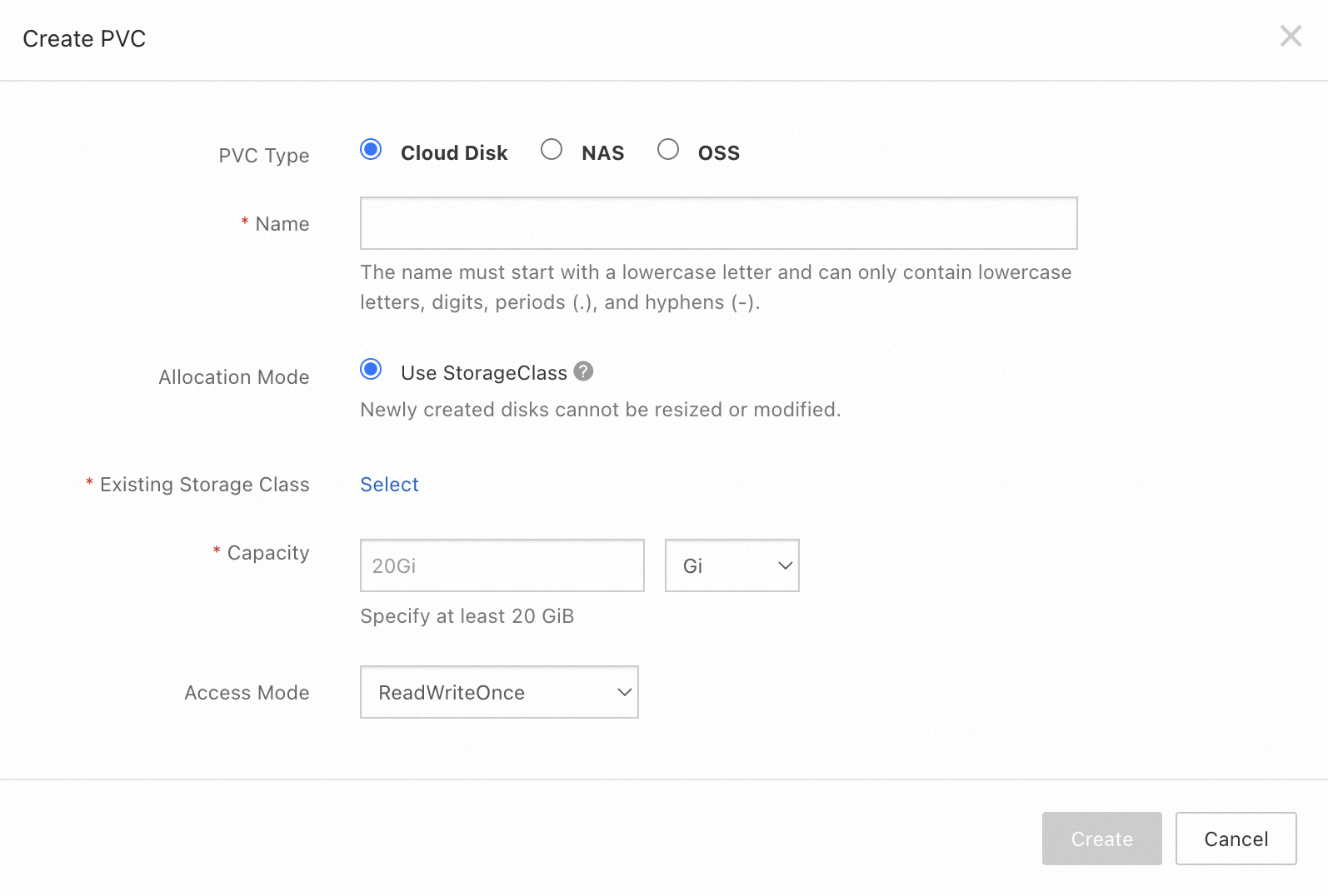Click the Allocation Mode label
This screenshot has height=896, width=1328.
(x=234, y=377)
